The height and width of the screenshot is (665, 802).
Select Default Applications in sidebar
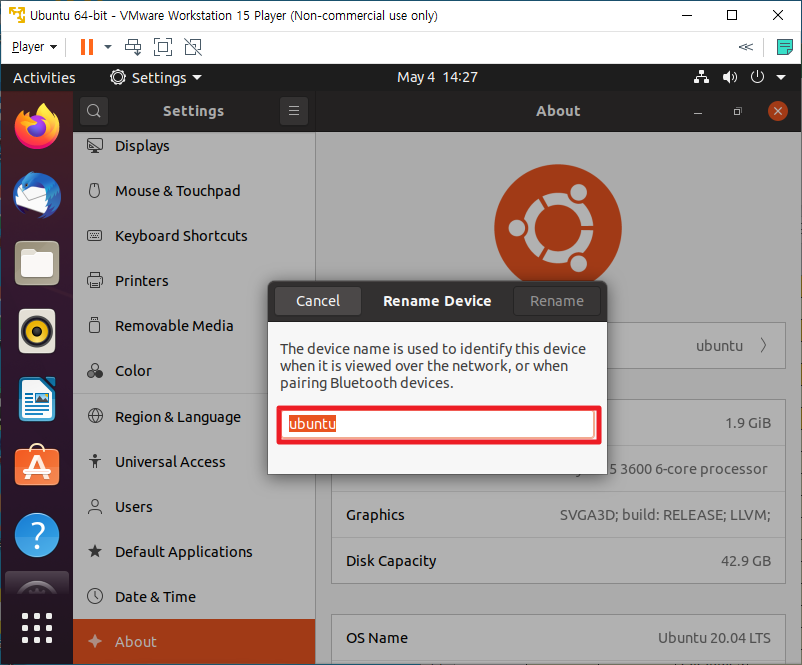[194, 552]
